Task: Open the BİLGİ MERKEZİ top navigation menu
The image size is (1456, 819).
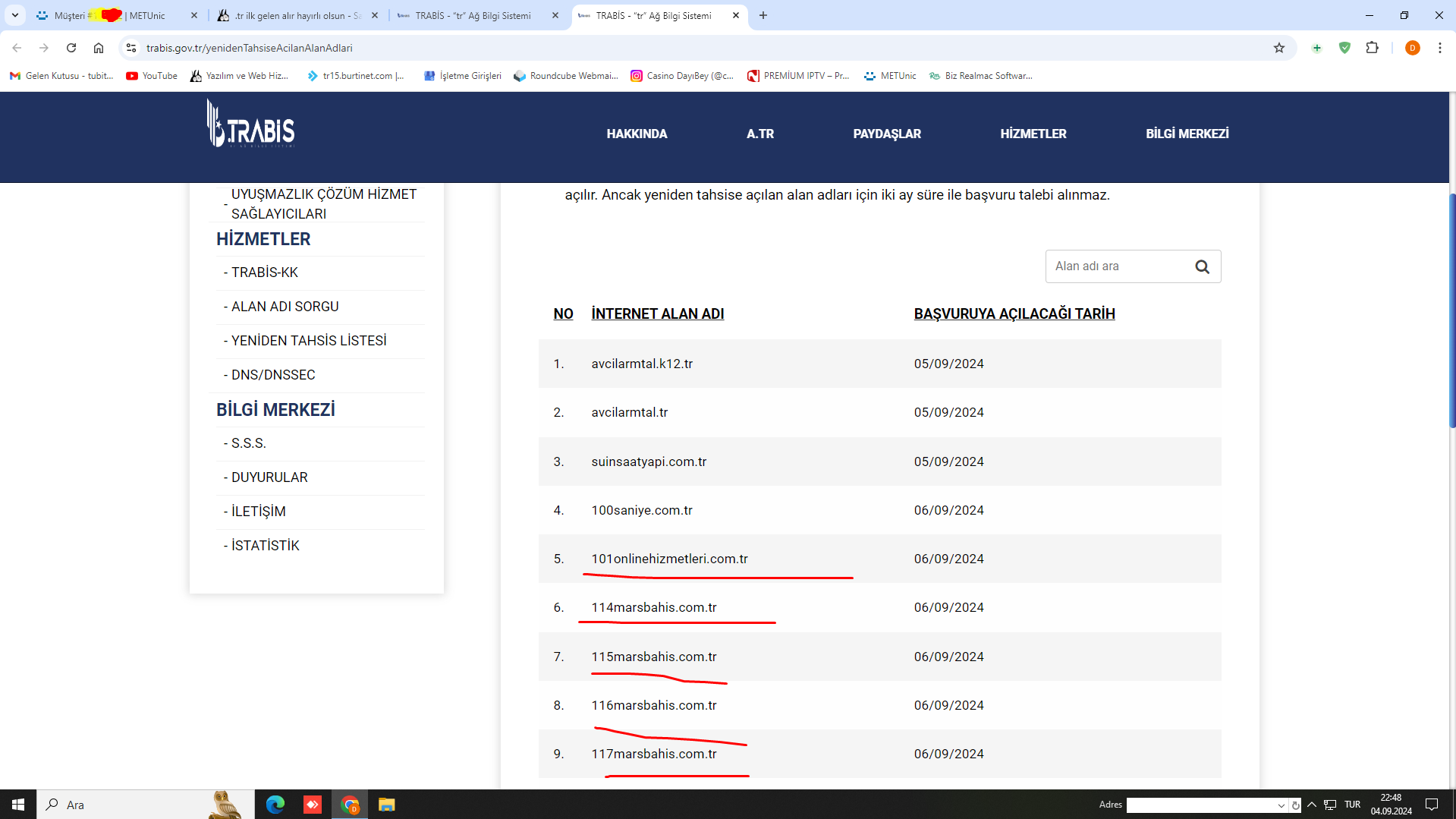Action: 1187,134
